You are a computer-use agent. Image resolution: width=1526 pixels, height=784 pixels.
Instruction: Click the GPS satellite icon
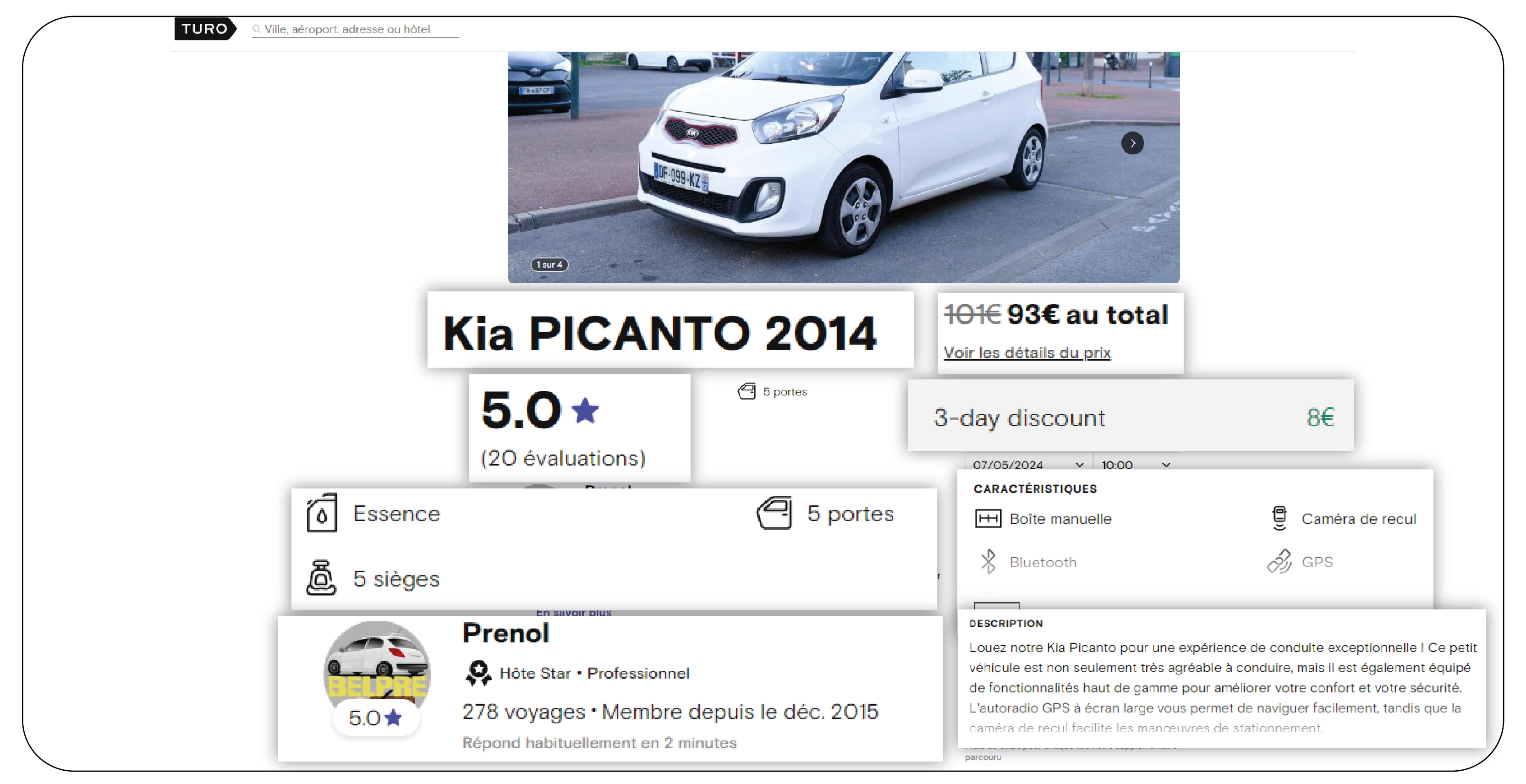pyautogui.click(x=1279, y=562)
